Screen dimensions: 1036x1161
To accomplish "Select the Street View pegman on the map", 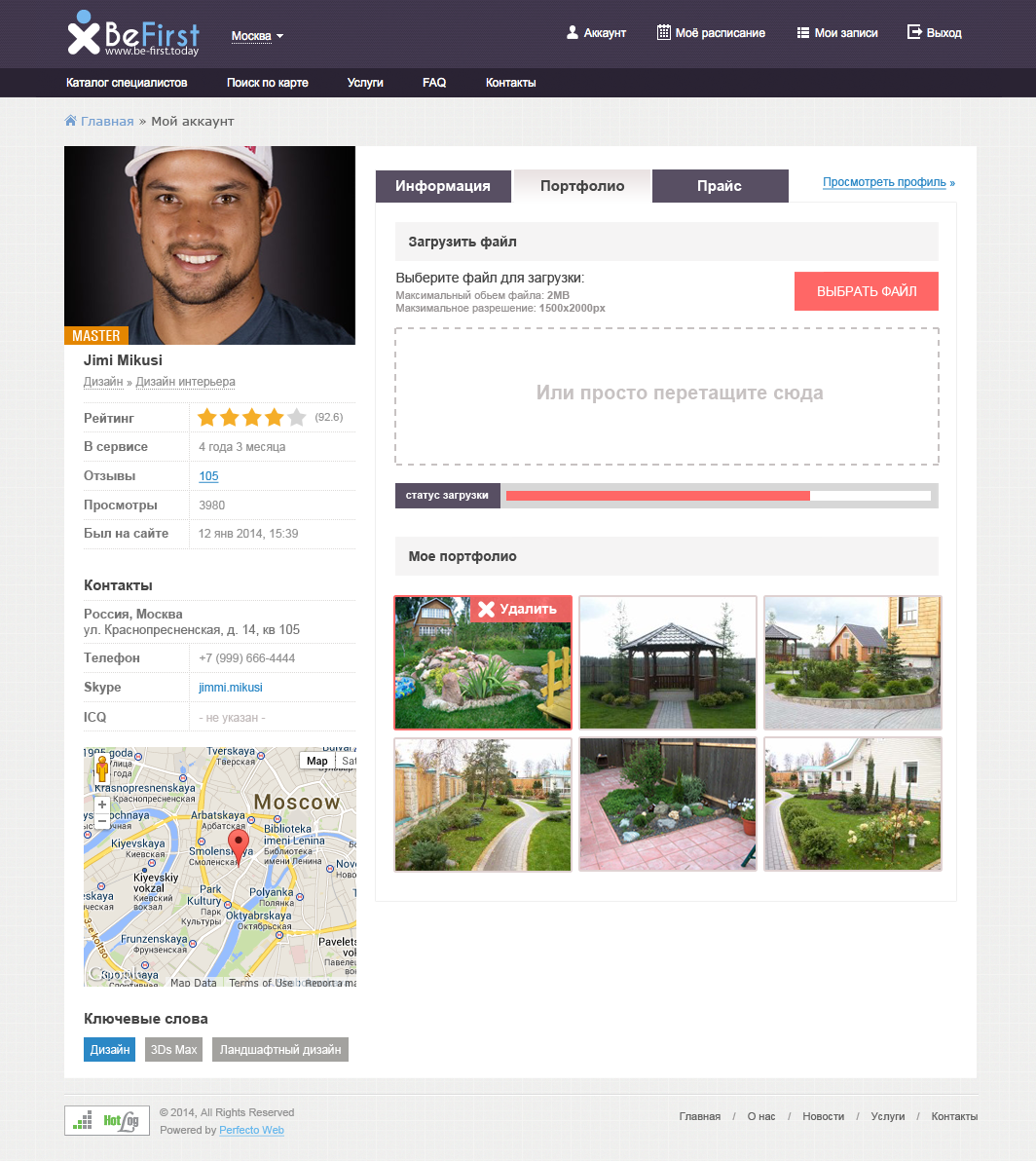I will (x=102, y=769).
